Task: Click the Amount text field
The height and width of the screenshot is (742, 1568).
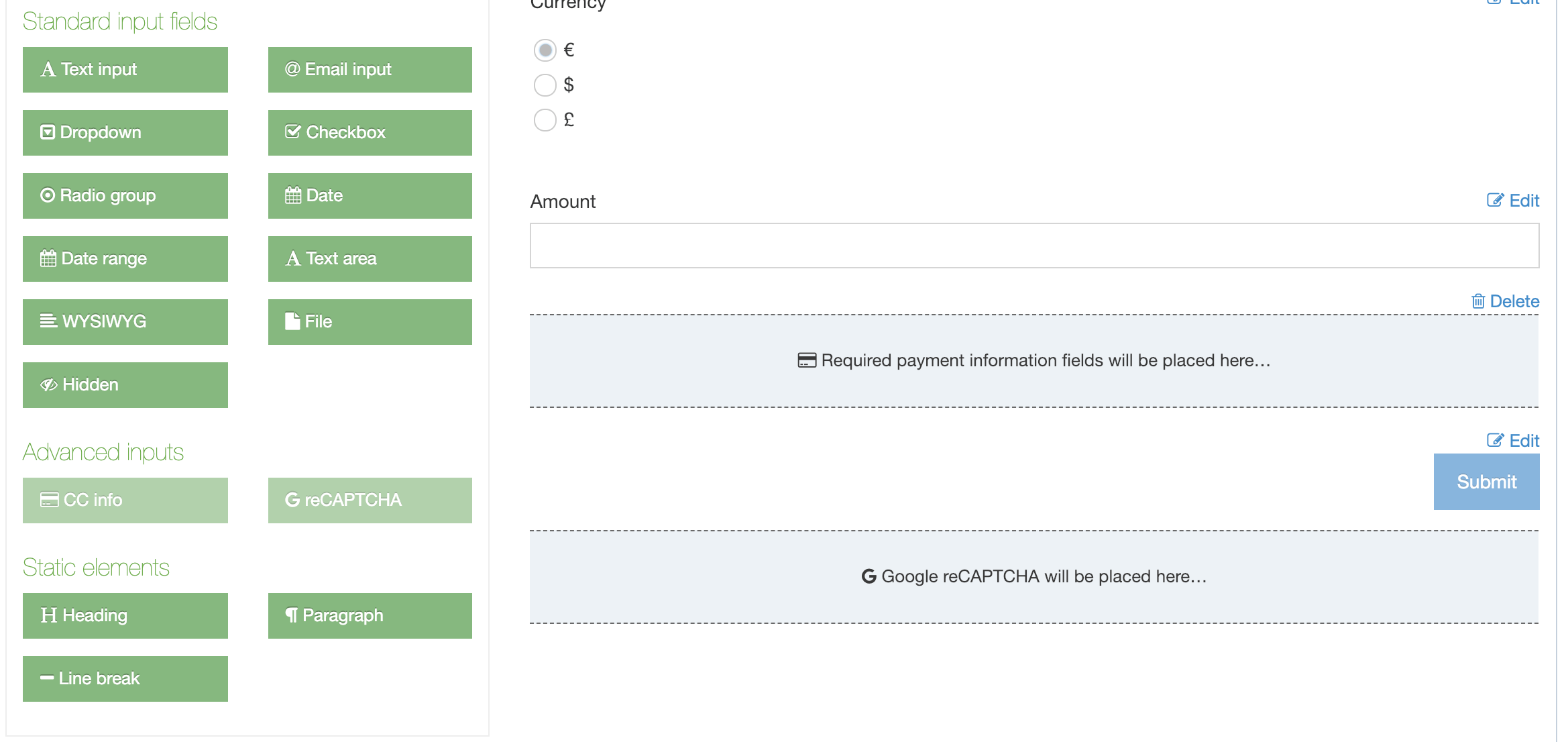Action: pos(1033,246)
